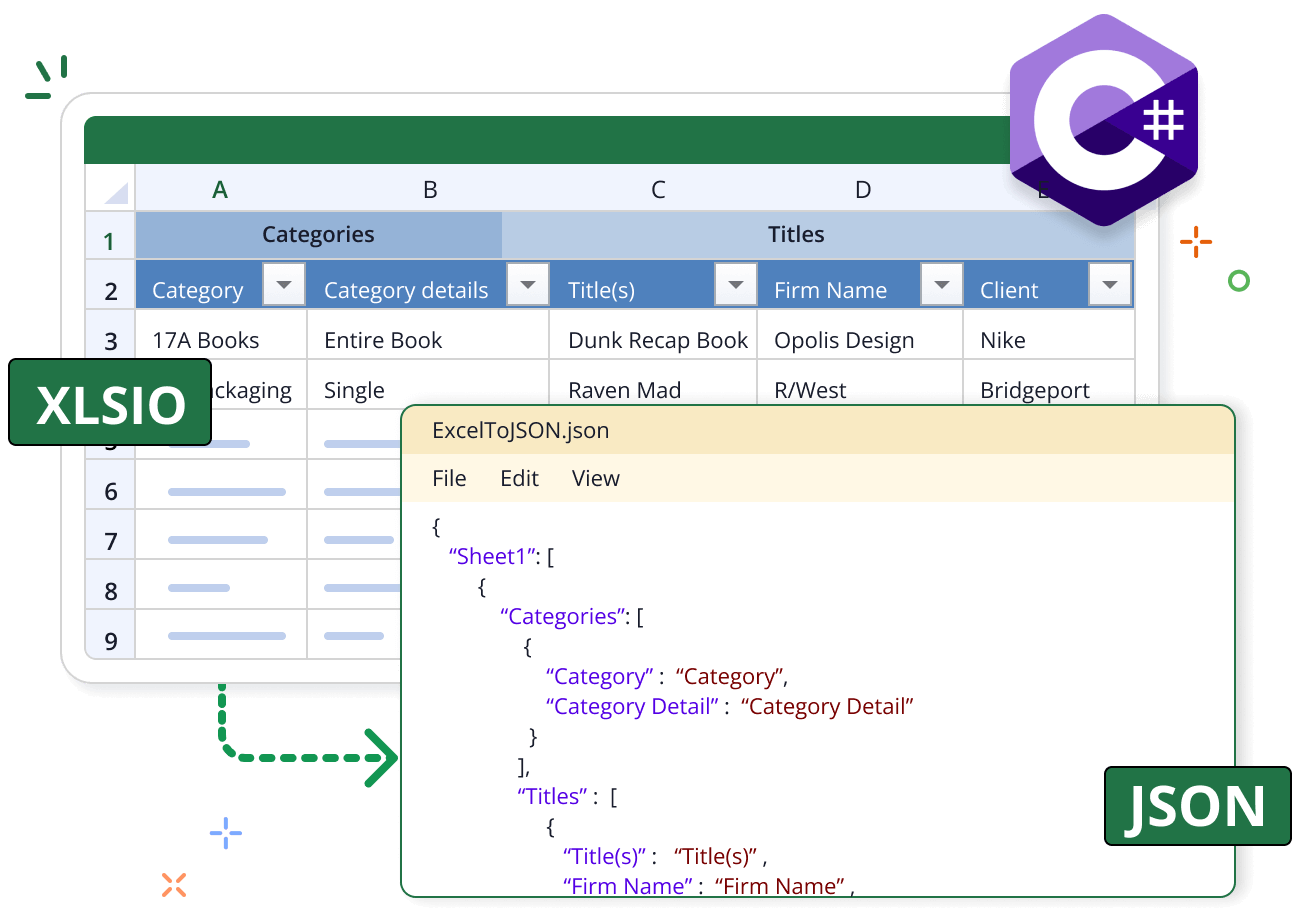Open the Edit menu in JSON viewer
The height and width of the screenshot is (922, 1308).
pos(519,479)
